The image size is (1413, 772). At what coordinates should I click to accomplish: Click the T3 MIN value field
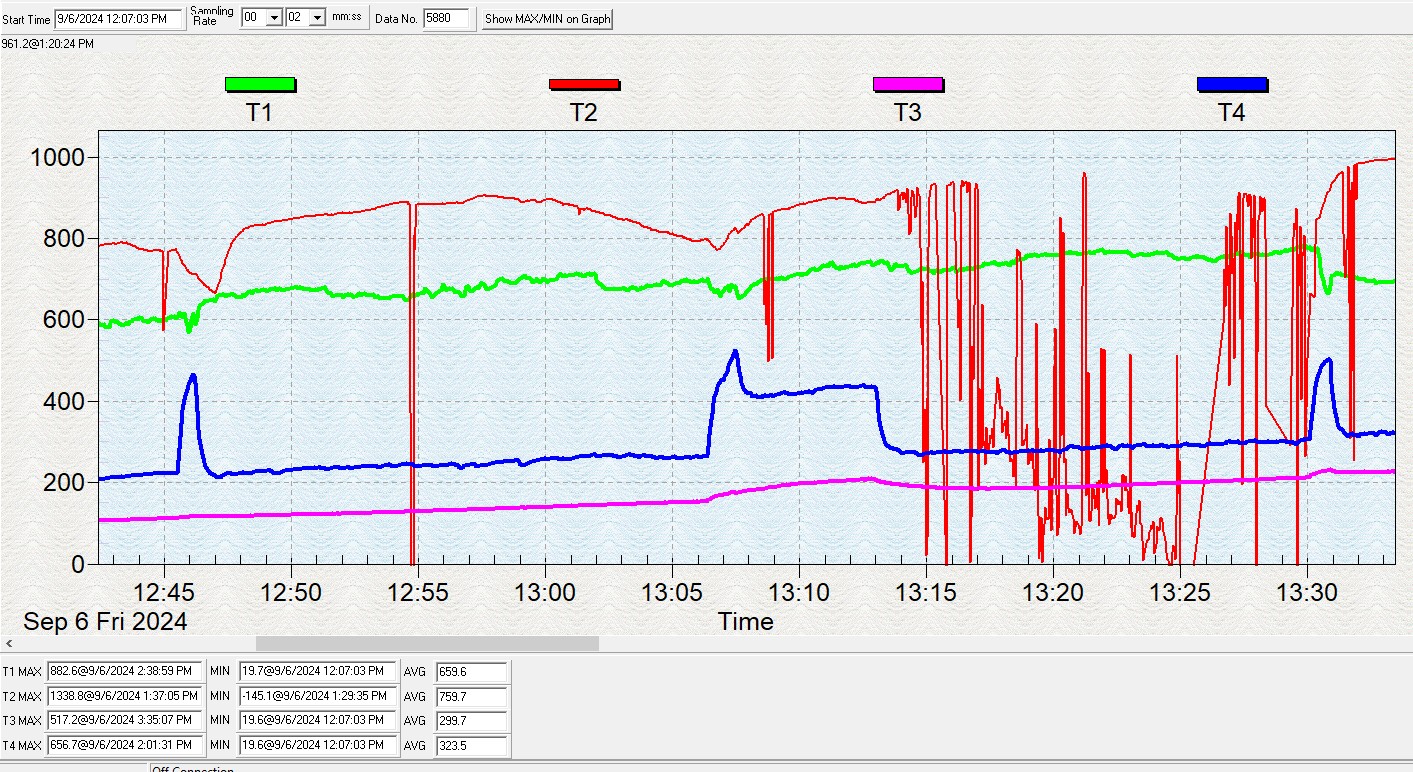click(317, 720)
